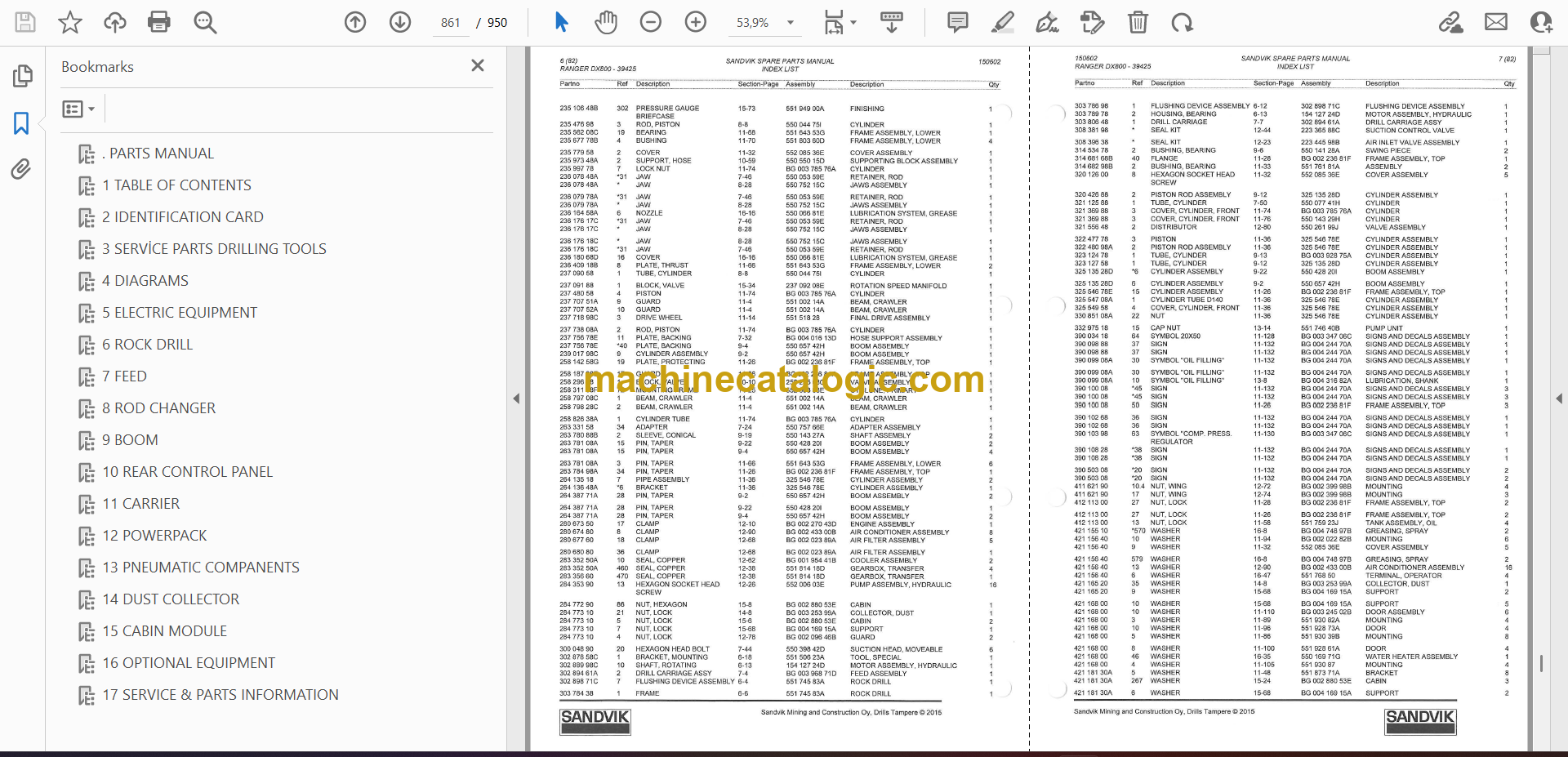
Task: Open the attachments paperclip panel
Action: tap(21, 169)
